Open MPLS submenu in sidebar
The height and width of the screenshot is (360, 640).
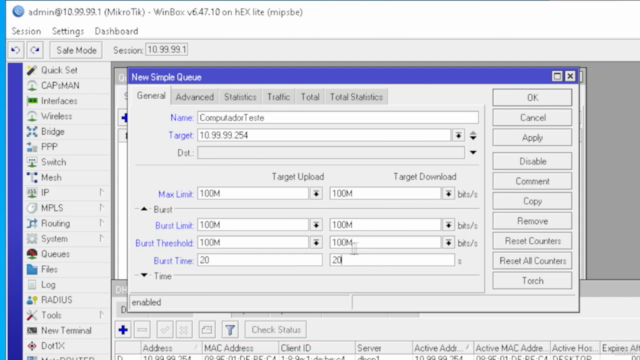(52, 208)
